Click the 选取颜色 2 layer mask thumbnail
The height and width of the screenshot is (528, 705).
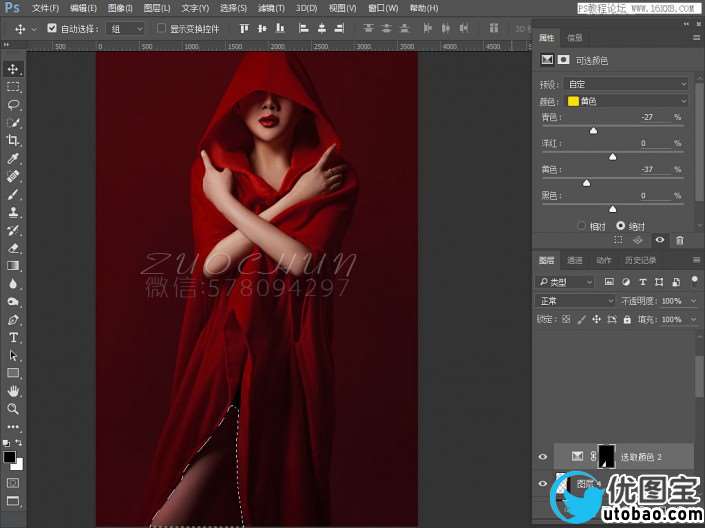click(x=606, y=456)
